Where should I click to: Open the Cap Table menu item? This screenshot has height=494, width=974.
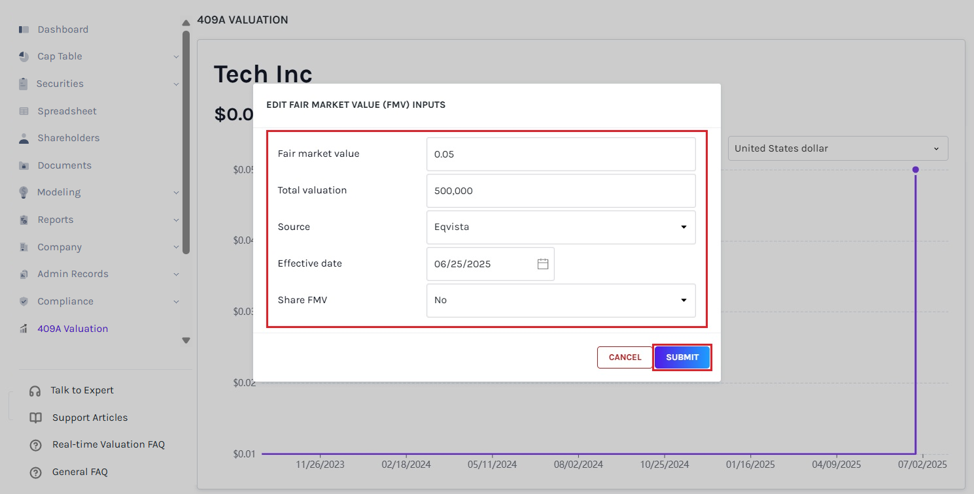(x=60, y=57)
